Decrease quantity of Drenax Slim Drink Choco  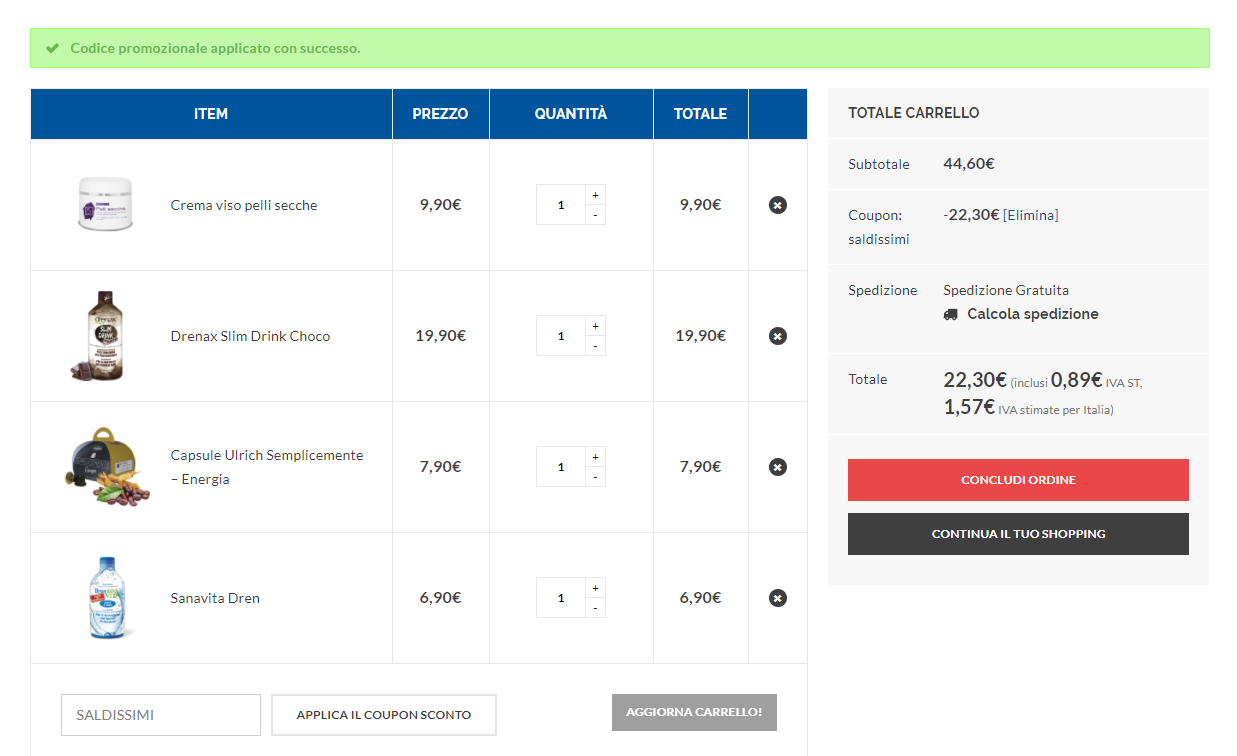pos(595,346)
